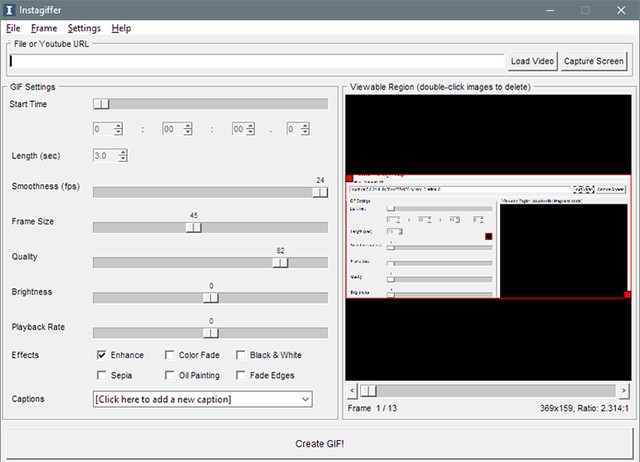Image resolution: width=640 pixels, height=462 pixels.
Task: Click the red crop handle at bottom-right of preview
Action: coord(627,294)
